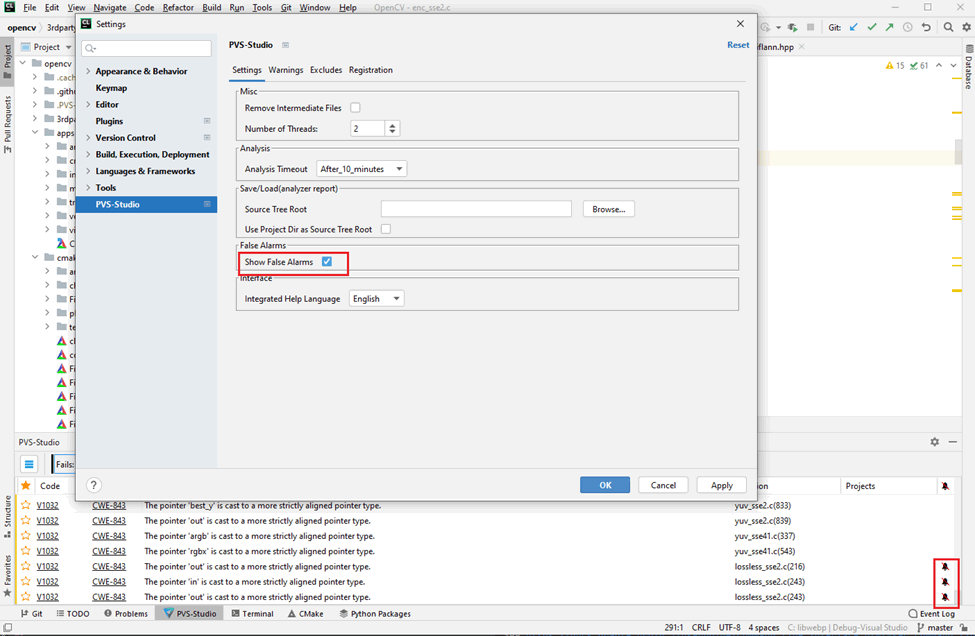Switch to the Registration tab
Viewport: 975px width, 636px height.
pyautogui.click(x=371, y=70)
